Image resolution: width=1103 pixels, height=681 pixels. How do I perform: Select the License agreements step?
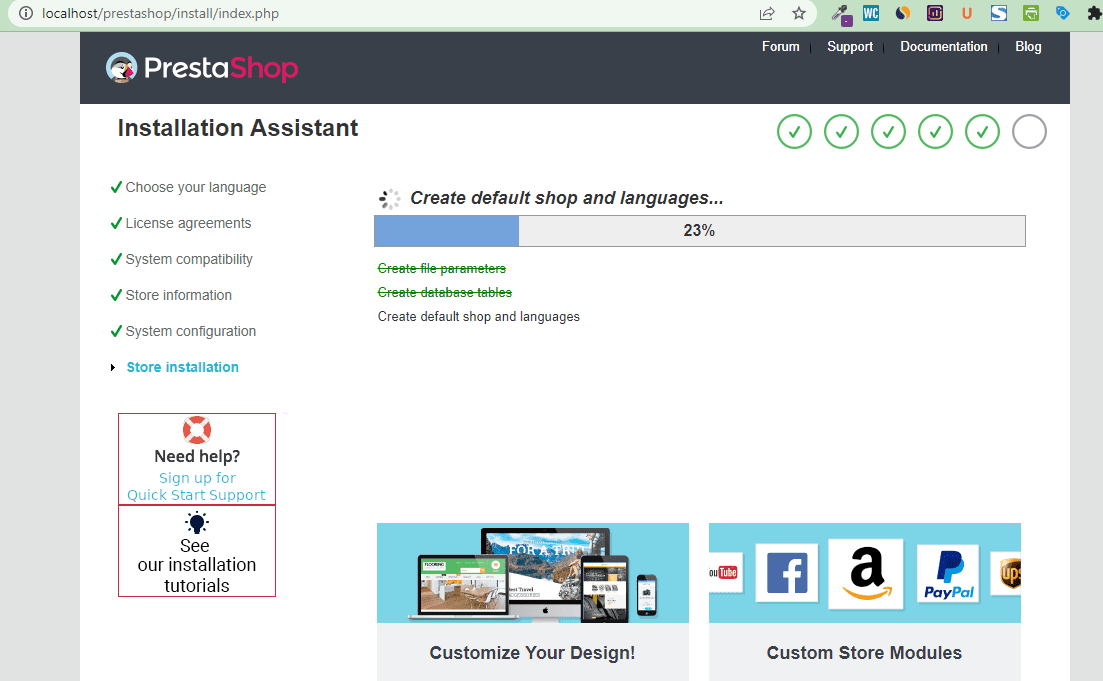click(x=188, y=223)
